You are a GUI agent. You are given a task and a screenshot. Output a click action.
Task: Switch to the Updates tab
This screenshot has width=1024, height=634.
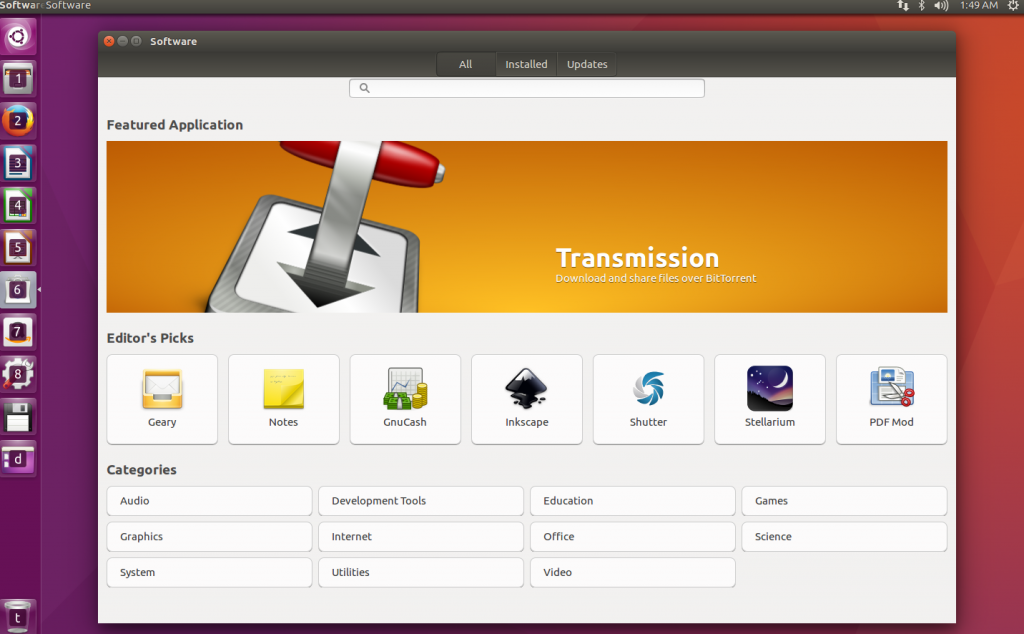point(587,64)
